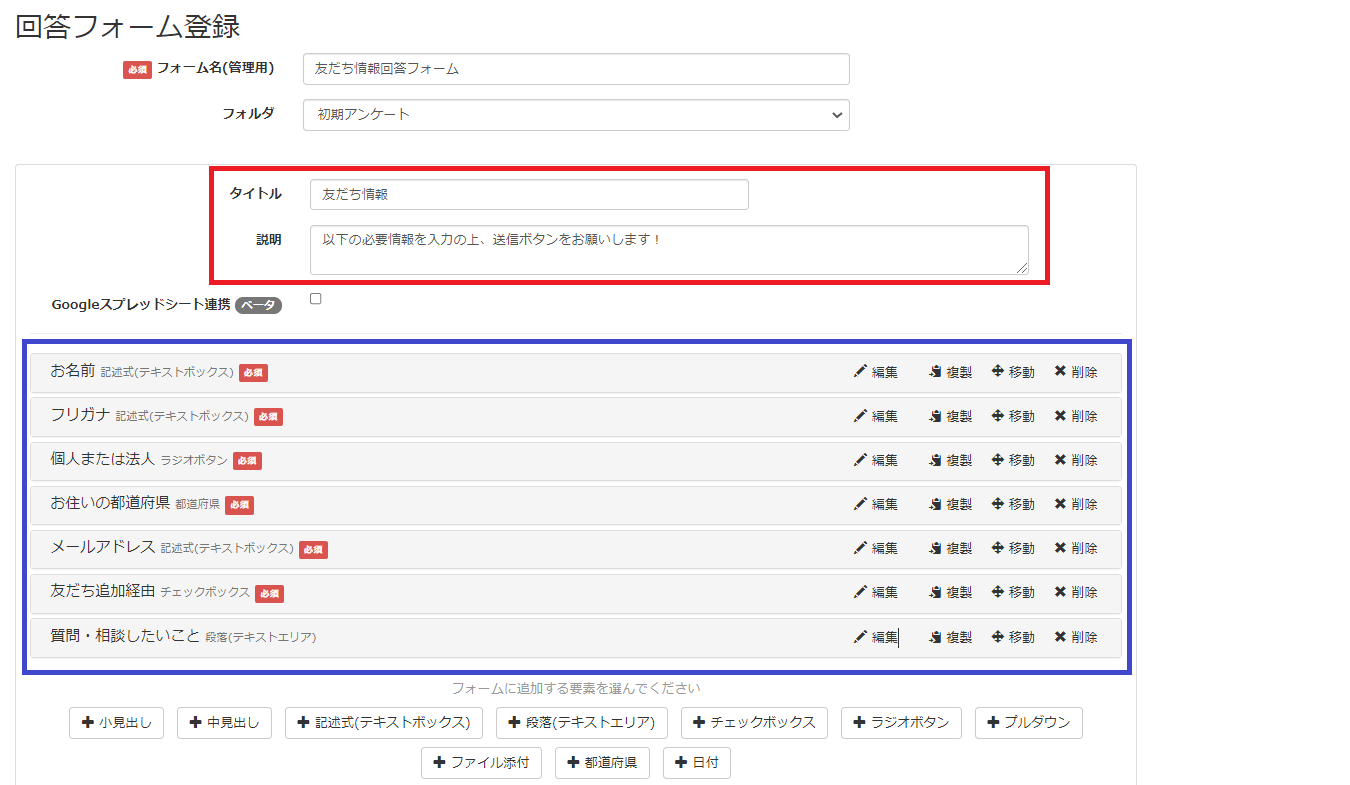The height and width of the screenshot is (785, 1350).
Task: Add a 日付 element to the form
Action: [x=697, y=762]
